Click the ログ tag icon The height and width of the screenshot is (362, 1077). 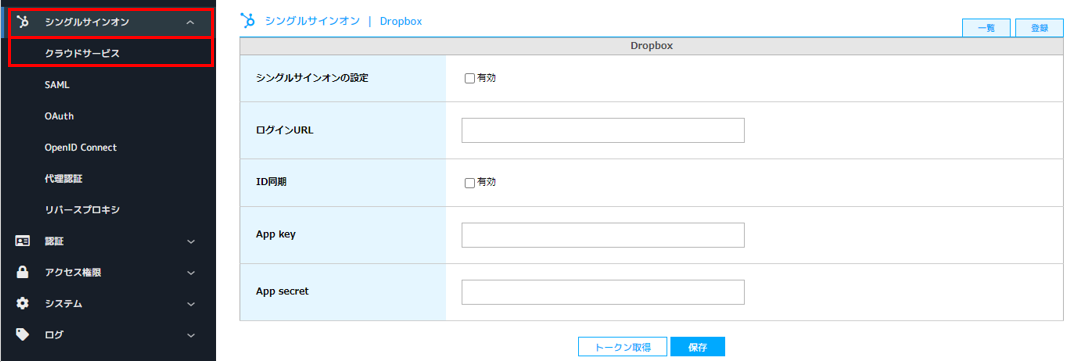[x=23, y=335]
